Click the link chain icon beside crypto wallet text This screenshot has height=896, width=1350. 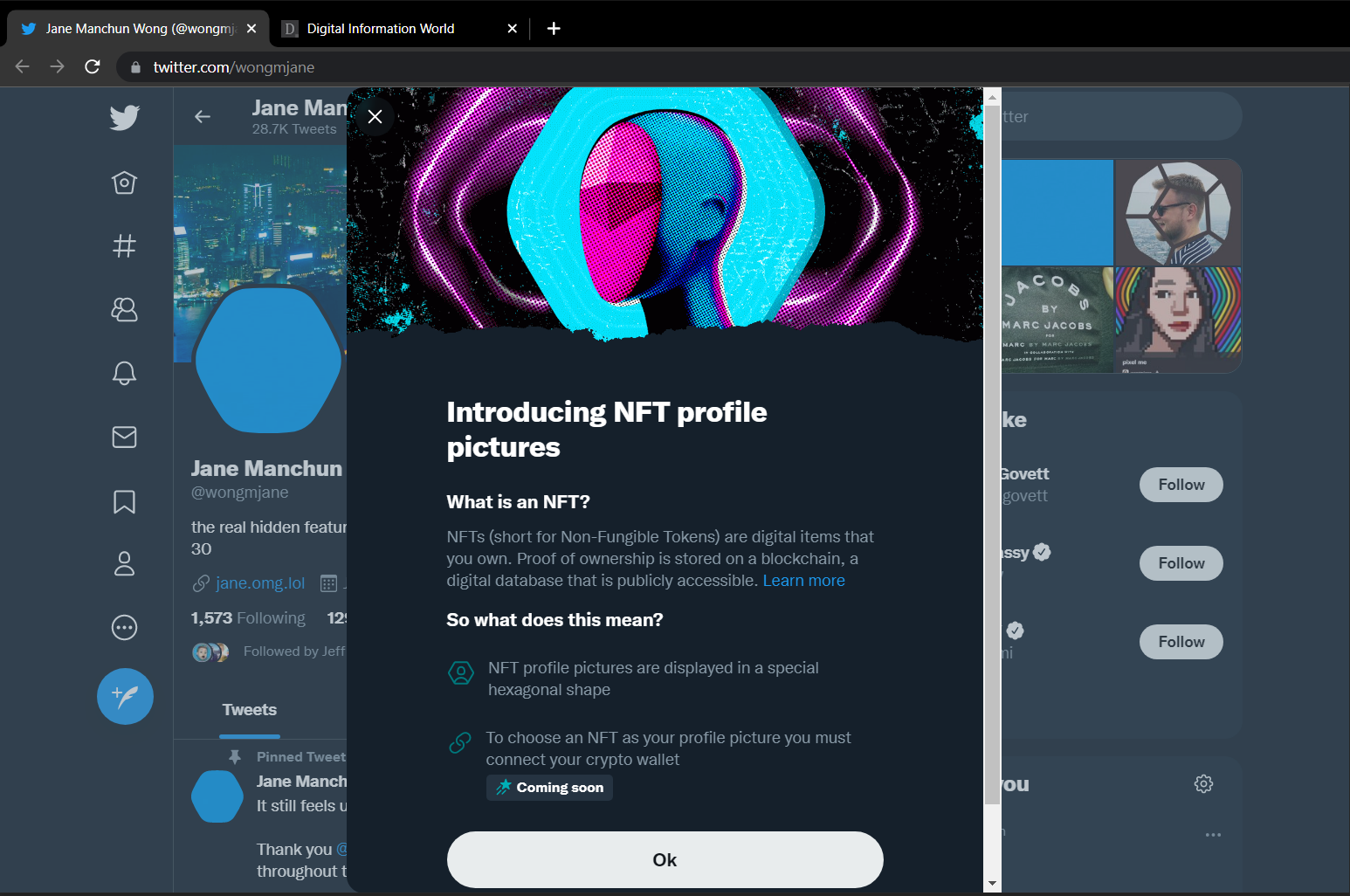pos(460,742)
